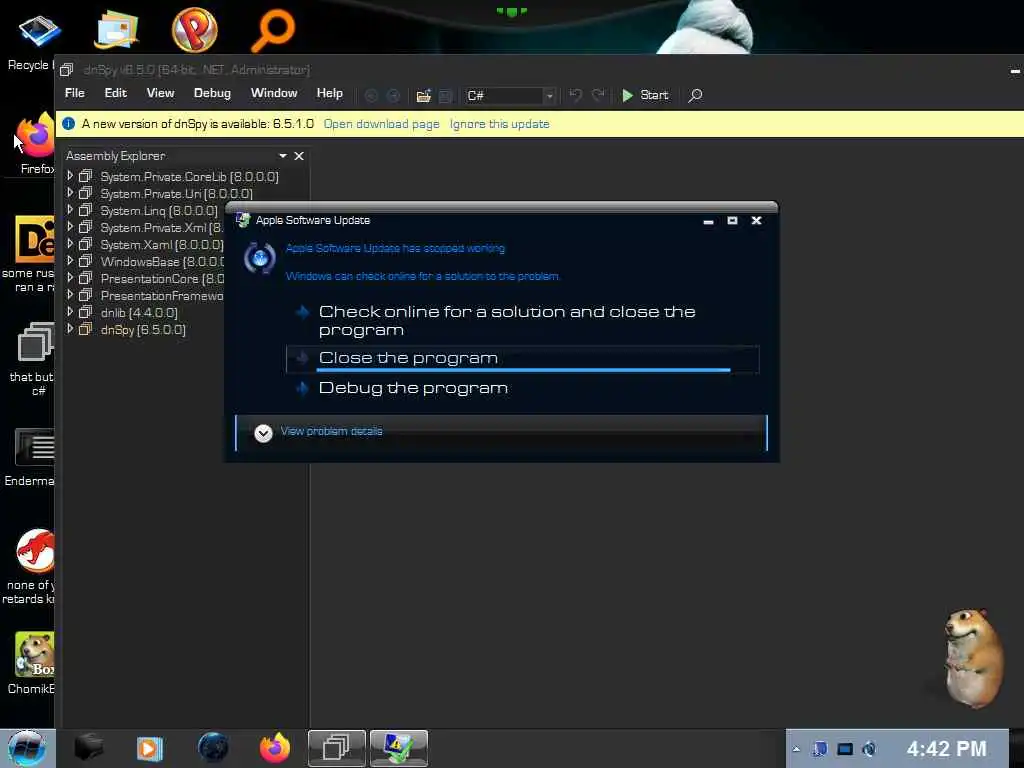Expand View problem details chevron
Viewport: 1024px width, 768px height.
263,433
